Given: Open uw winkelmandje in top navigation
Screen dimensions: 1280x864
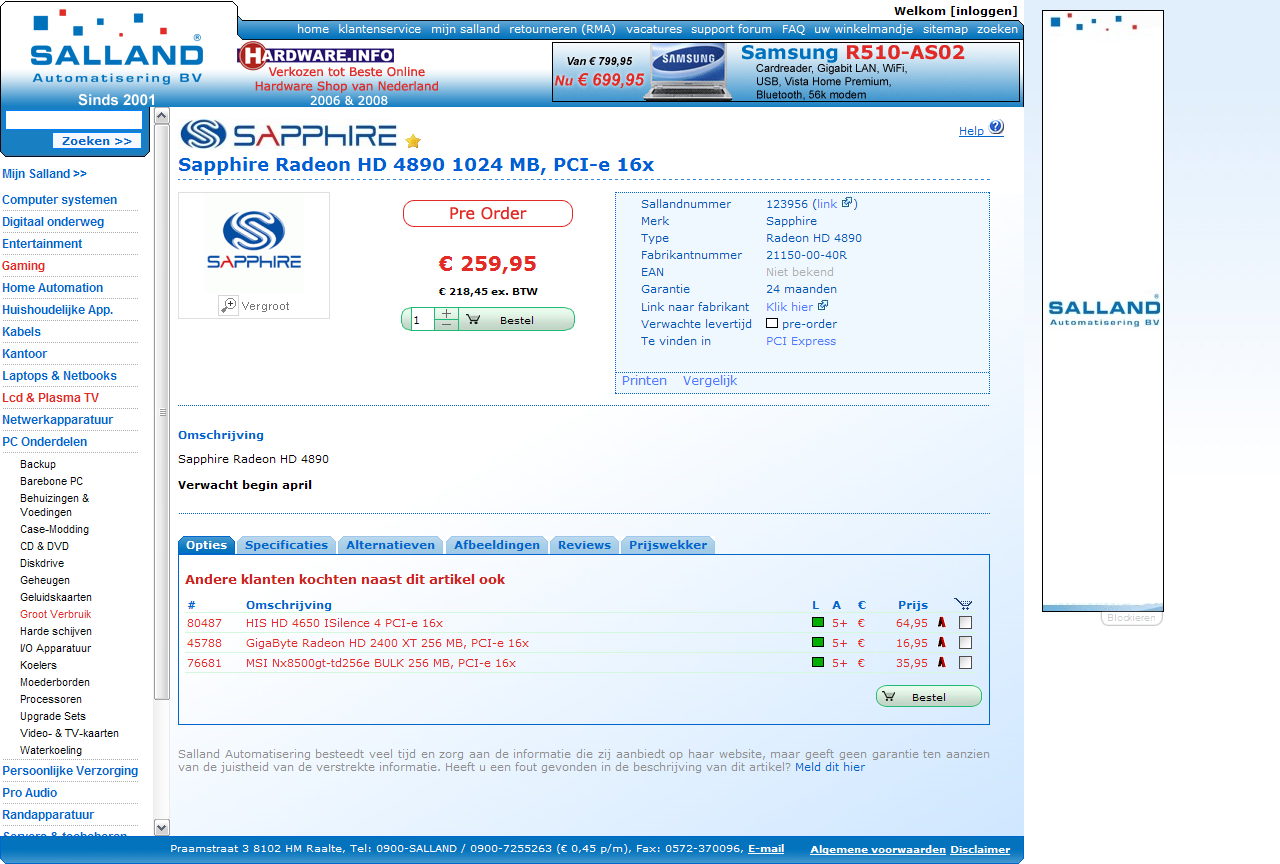Looking at the screenshot, I should pos(863,29).
